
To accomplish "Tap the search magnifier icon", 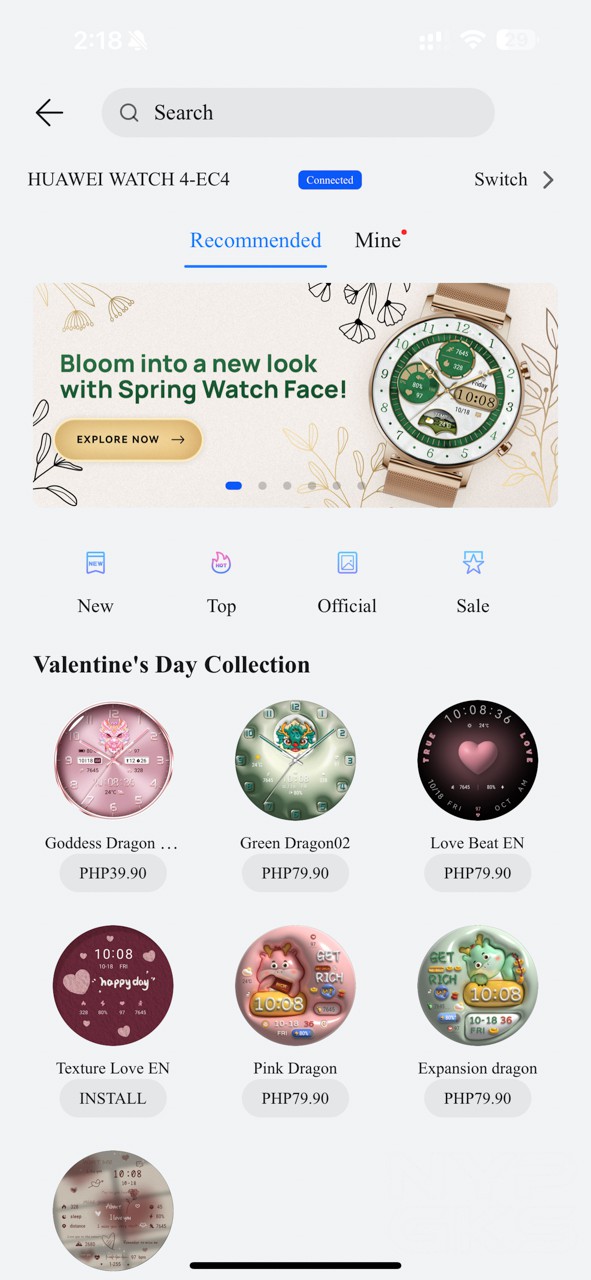I will 129,113.
